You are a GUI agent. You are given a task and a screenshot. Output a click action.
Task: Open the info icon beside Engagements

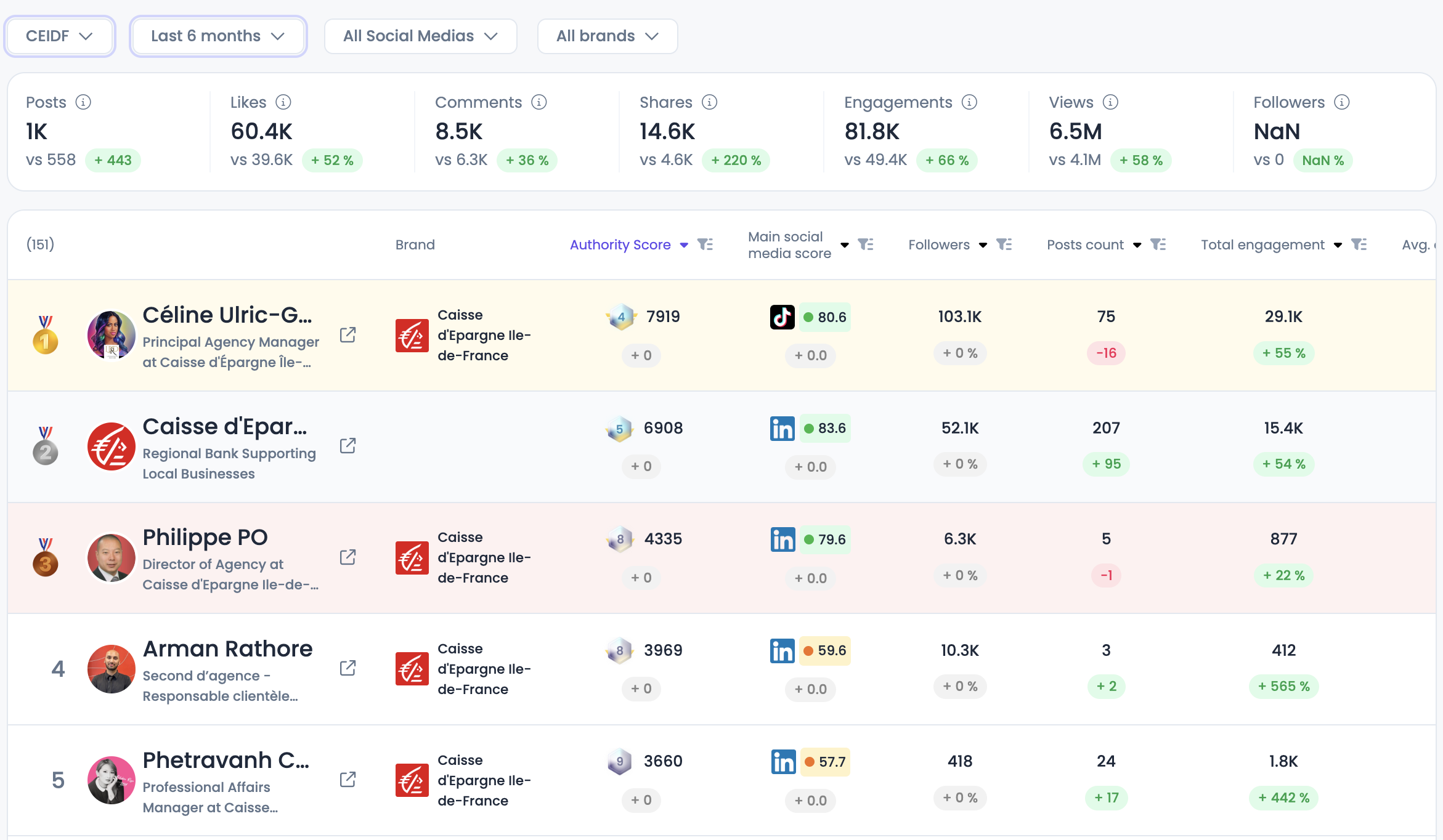pyautogui.click(x=969, y=102)
